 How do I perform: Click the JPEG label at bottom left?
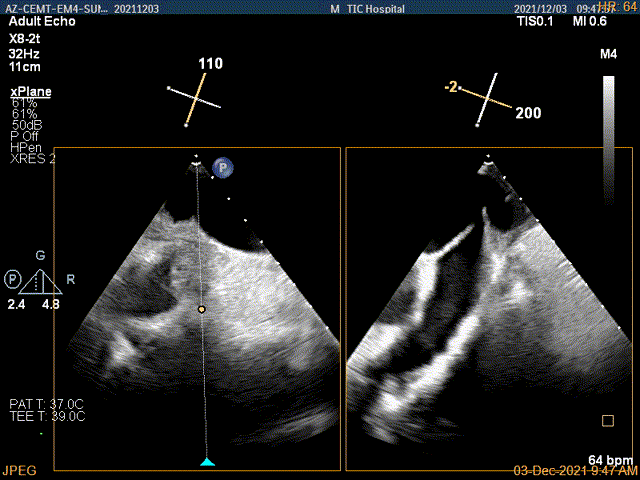[x=17, y=468]
